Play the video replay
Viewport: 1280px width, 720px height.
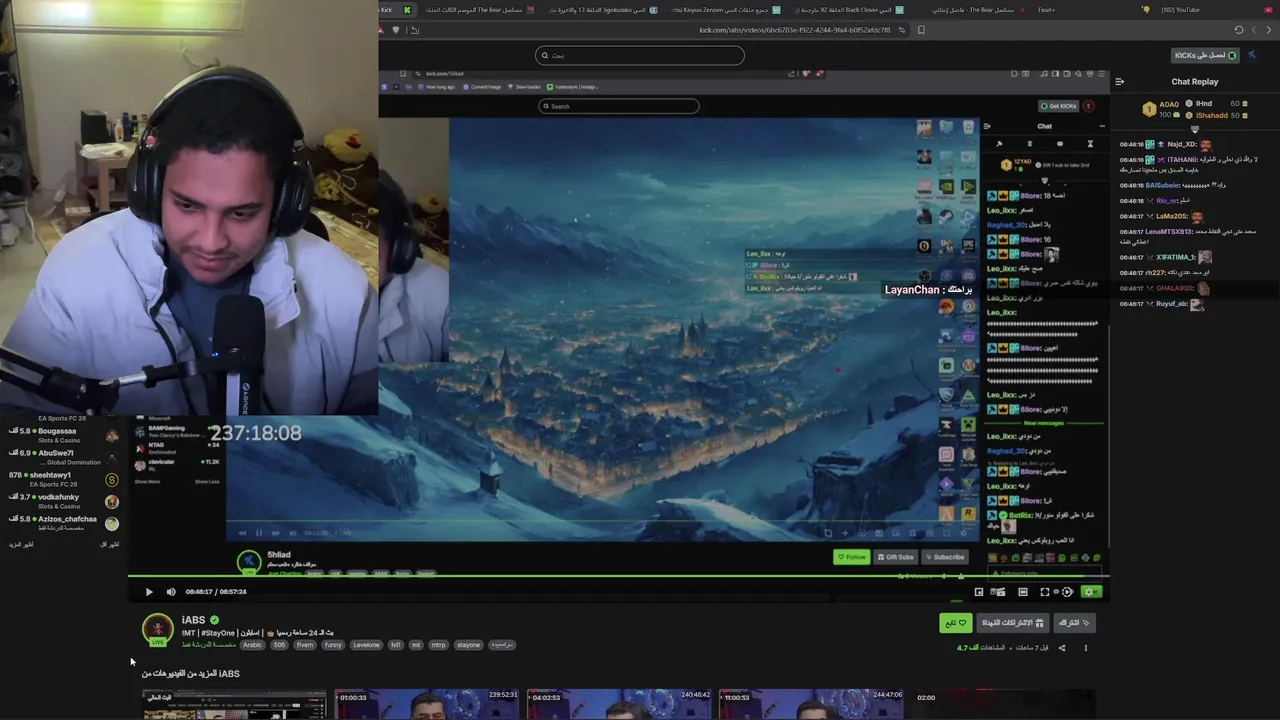tap(149, 592)
